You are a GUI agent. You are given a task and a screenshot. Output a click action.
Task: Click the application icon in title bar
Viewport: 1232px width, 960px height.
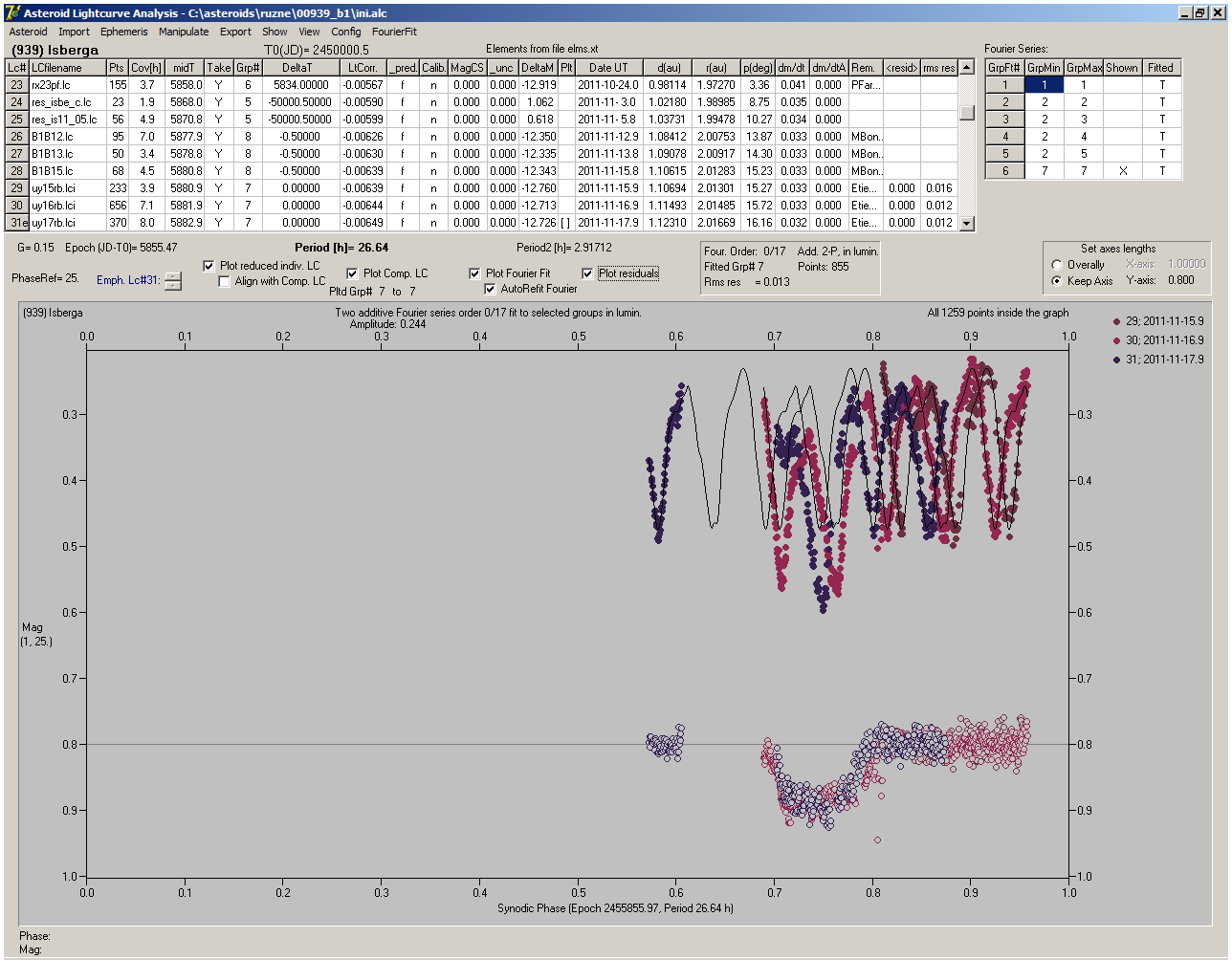(x=12, y=12)
